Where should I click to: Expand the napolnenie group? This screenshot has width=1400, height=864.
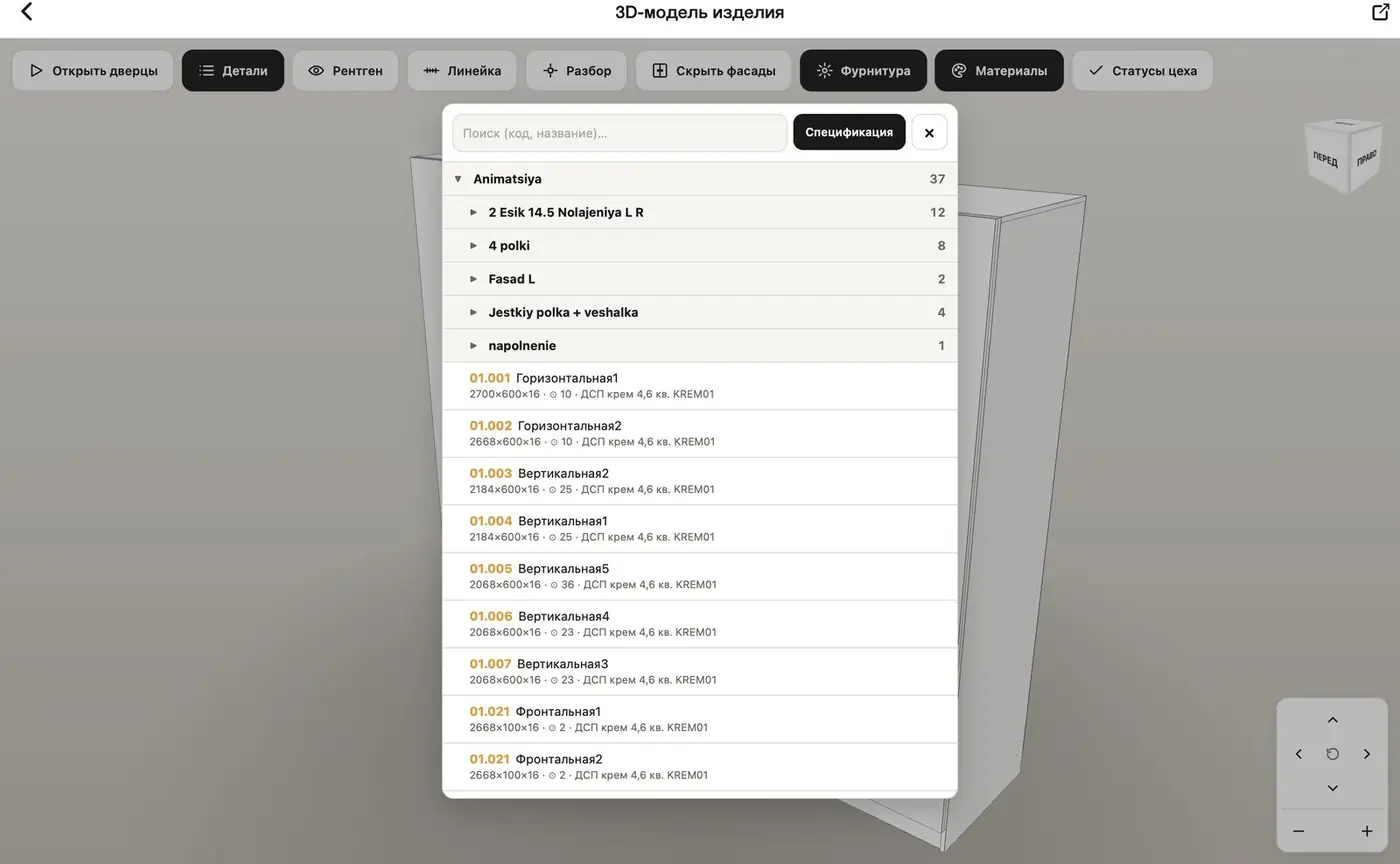click(x=700, y=346)
